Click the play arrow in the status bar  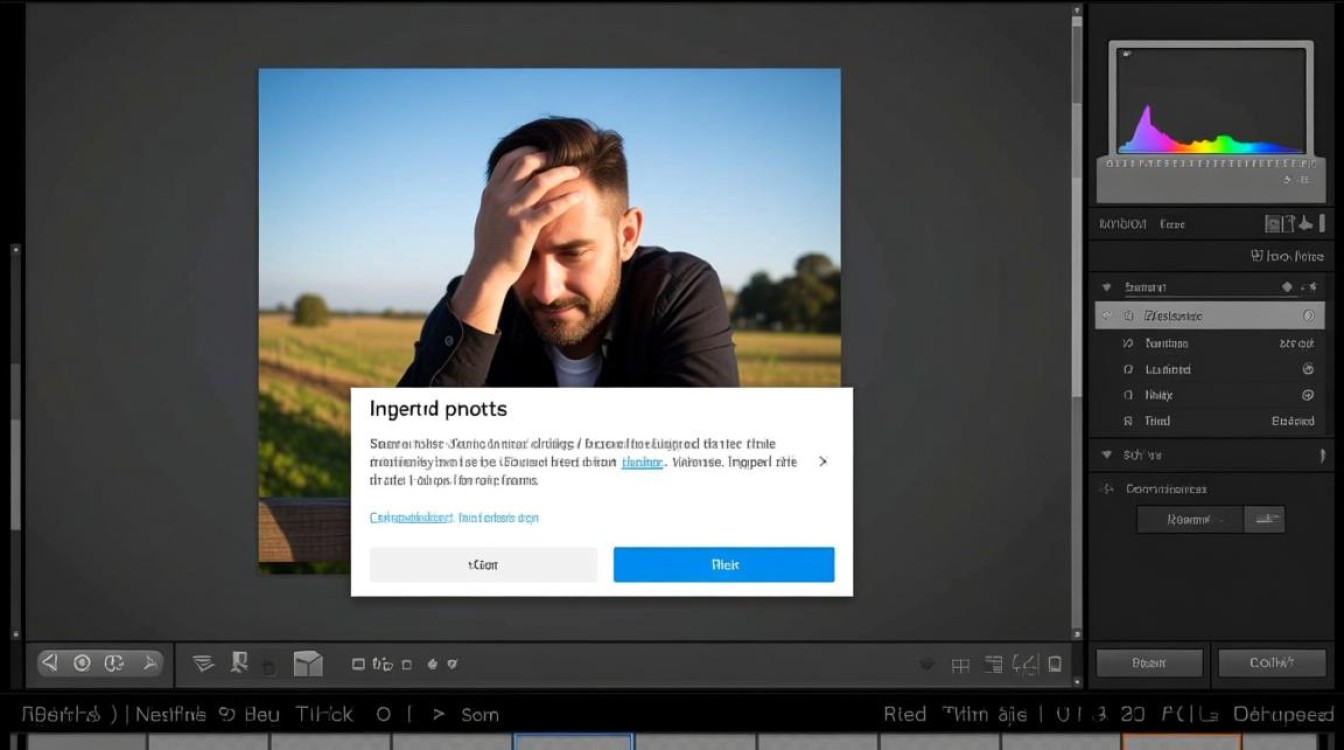pyautogui.click(x=438, y=714)
